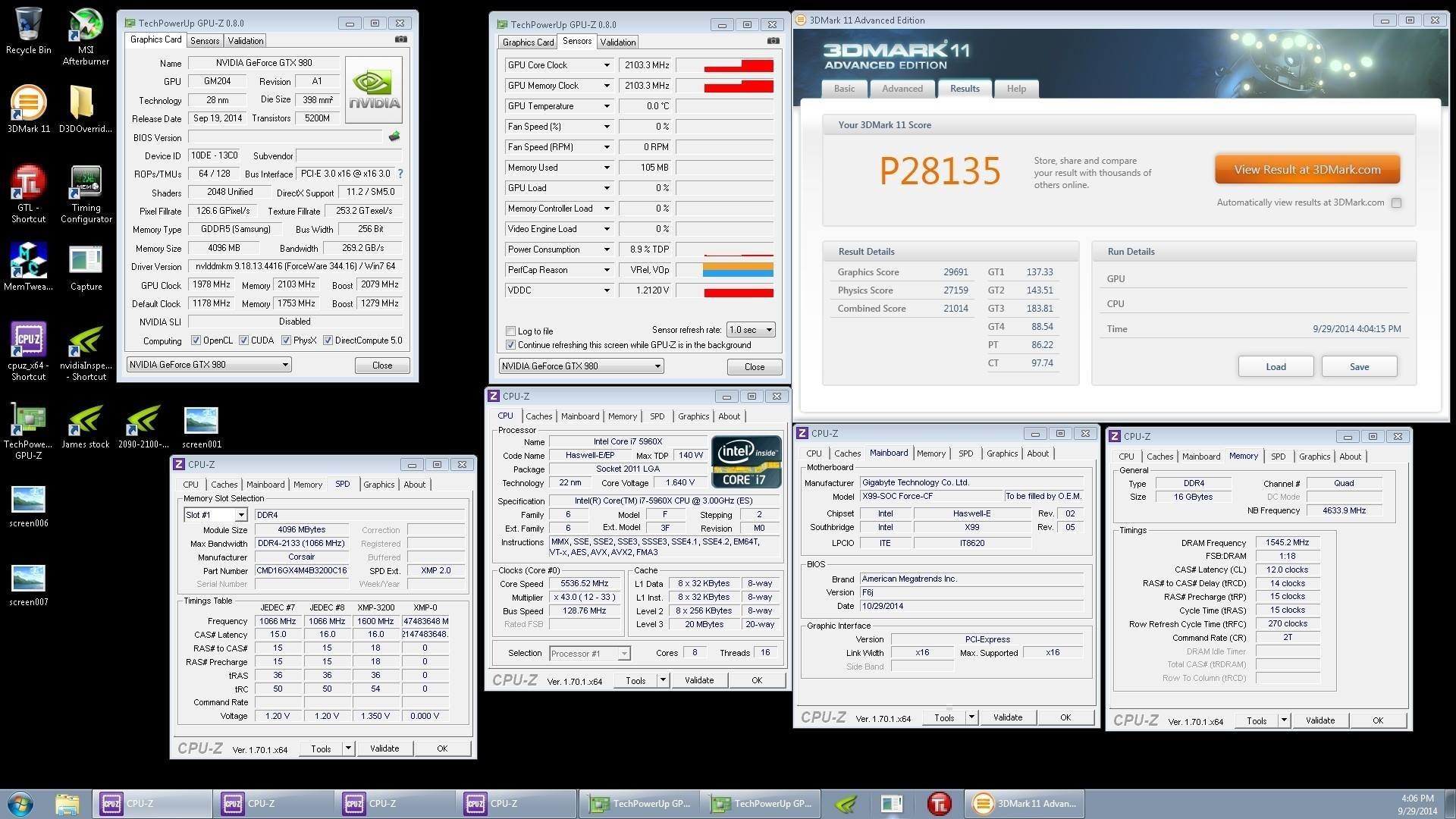Enable Log to file checkbox
The height and width of the screenshot is (819, 1456).
pos(511,331)
